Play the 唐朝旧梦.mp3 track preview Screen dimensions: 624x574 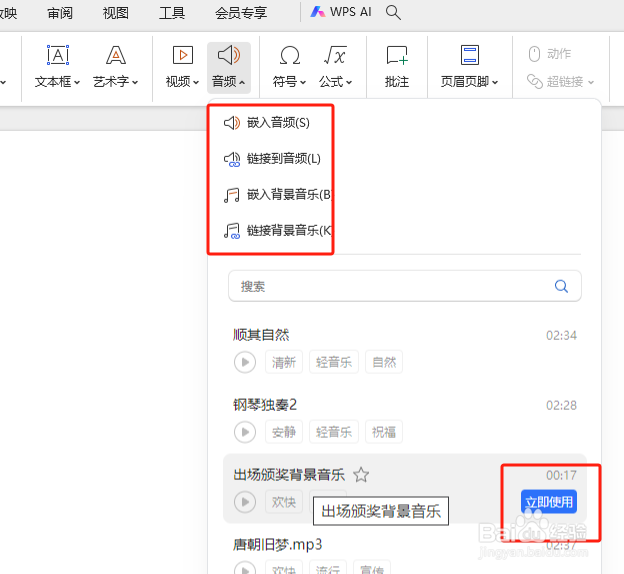tap(245, 568)
